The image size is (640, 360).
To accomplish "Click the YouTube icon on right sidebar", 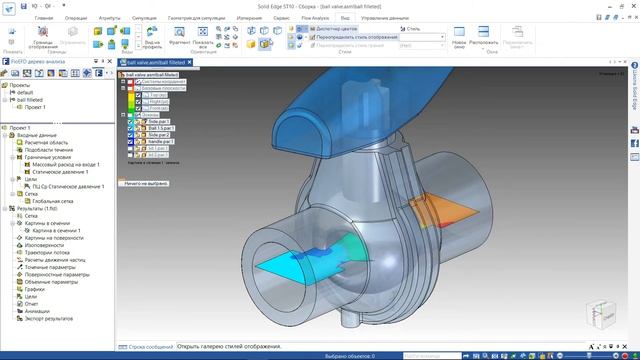I will [634, 130].
